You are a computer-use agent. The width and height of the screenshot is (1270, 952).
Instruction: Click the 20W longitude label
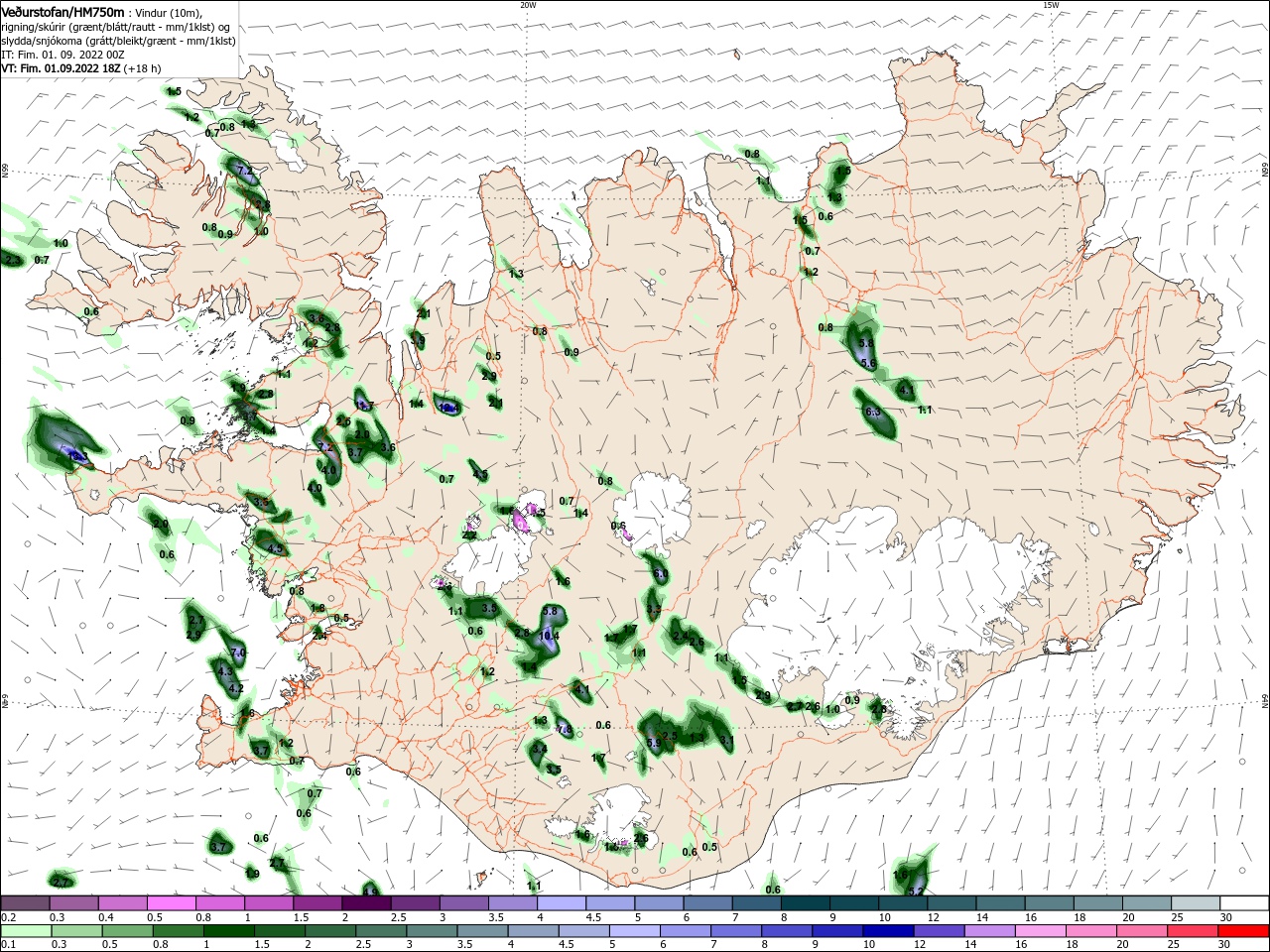tap(528, 5)
